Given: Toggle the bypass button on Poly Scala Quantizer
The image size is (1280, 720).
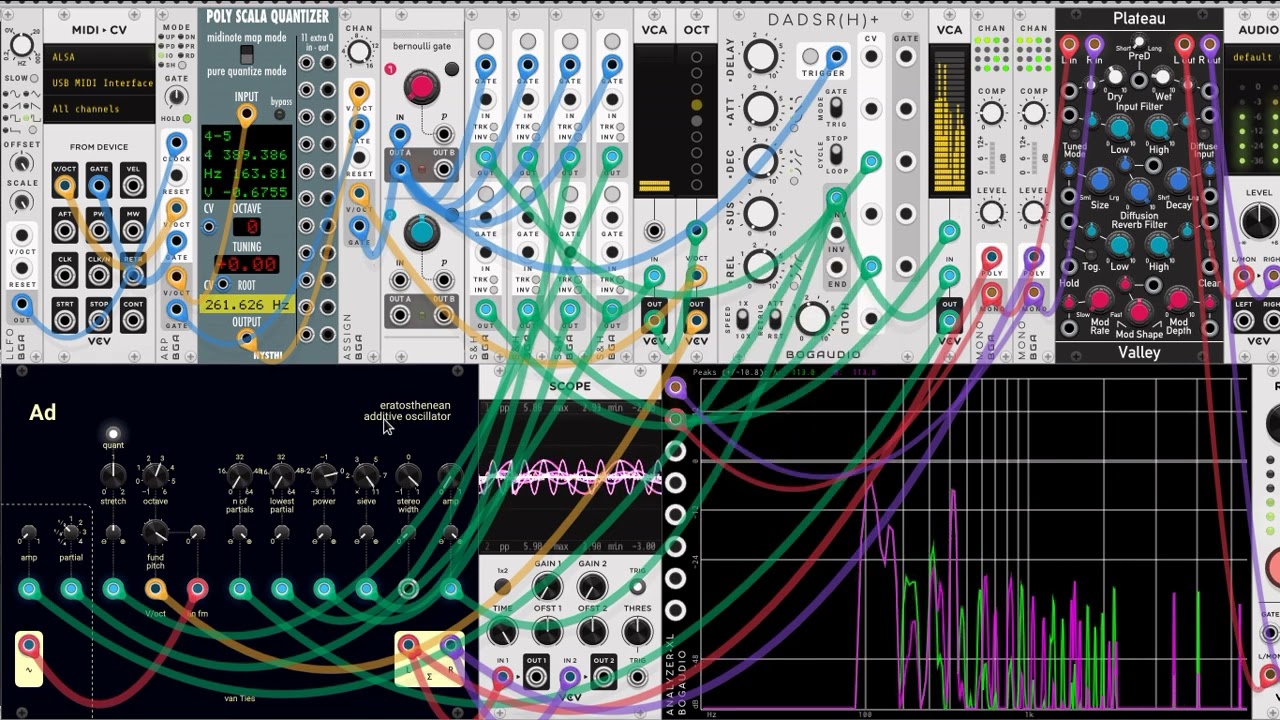Looking at the screenshot, I should 279,114.
